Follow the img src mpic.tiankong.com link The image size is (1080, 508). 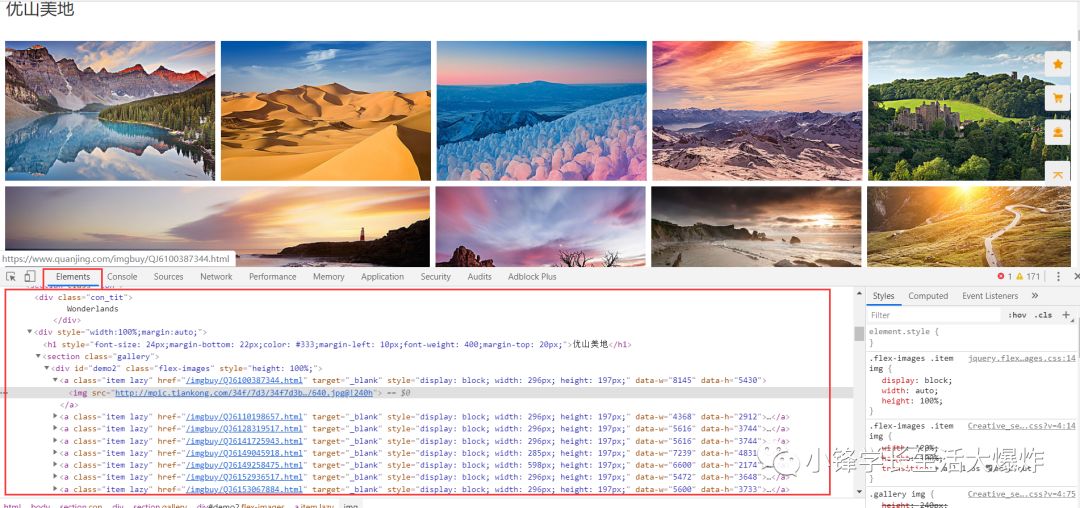(244, 393)
